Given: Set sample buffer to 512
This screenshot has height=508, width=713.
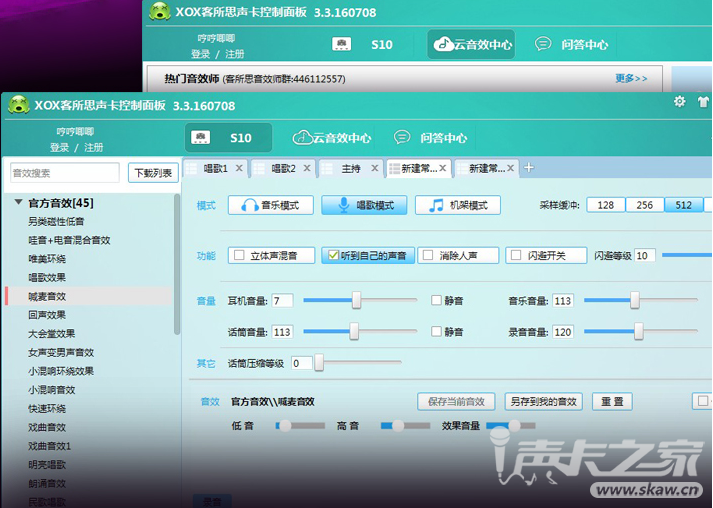Looking at the screenshot, I should pyautogui.click(x=683, y=205).
